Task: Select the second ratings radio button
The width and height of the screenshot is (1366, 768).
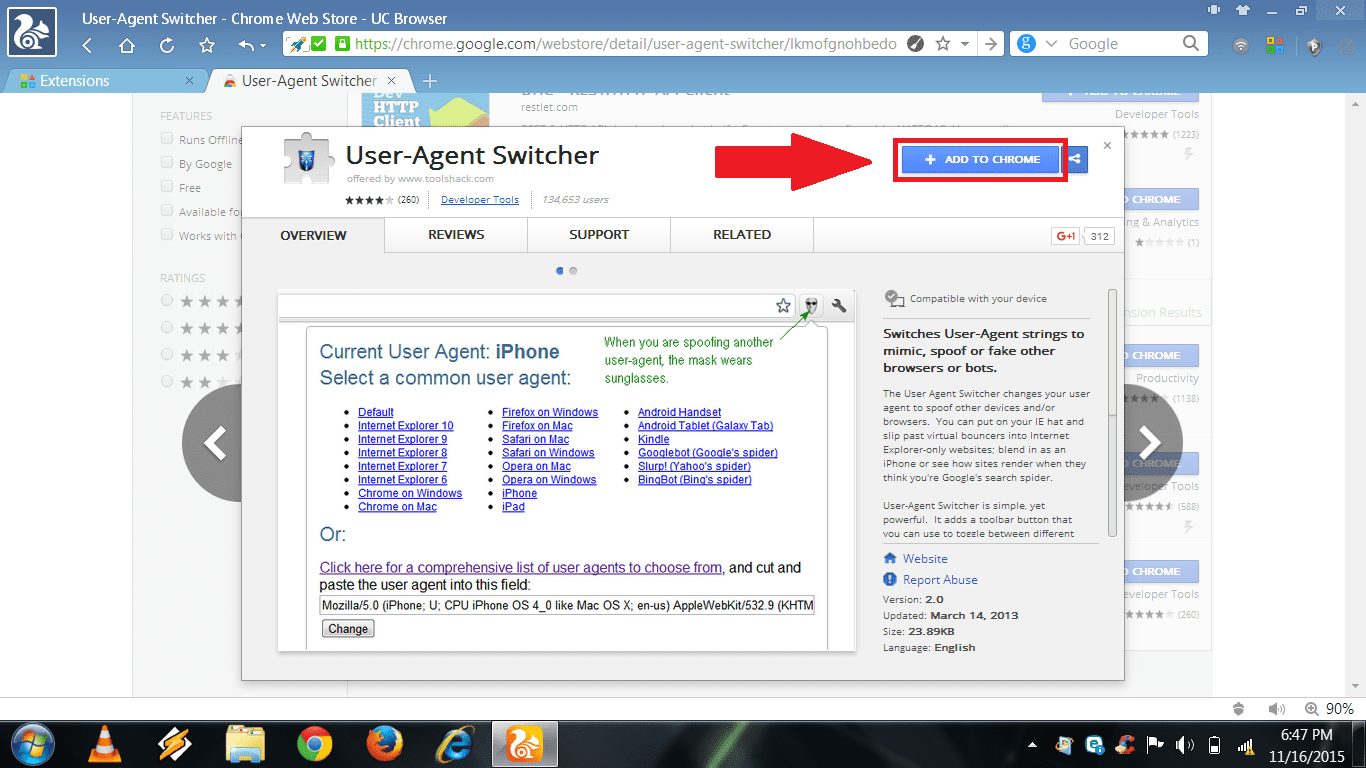Action: coord(167,328)
